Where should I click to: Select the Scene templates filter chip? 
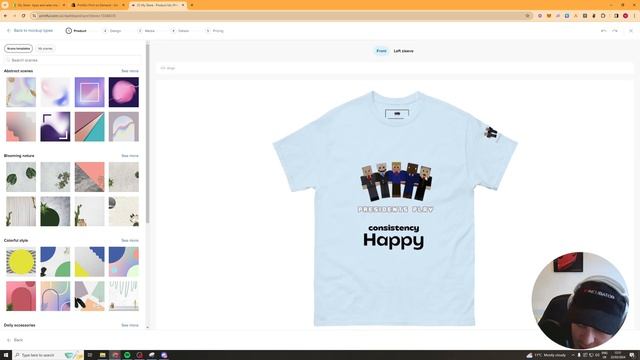point(18,49)
